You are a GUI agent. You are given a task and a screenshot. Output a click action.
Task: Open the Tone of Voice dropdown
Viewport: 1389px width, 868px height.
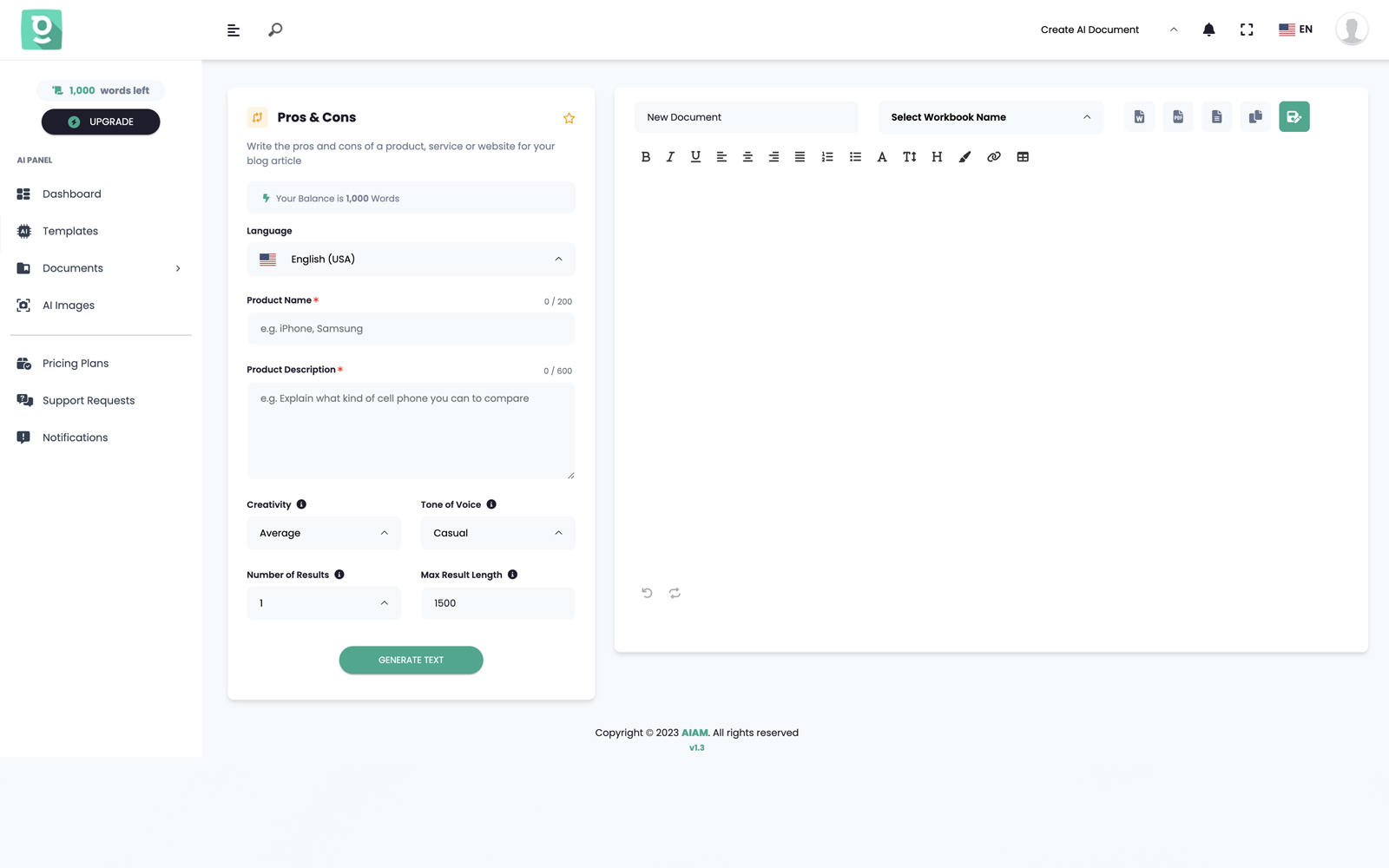click(x=497, y=533)
